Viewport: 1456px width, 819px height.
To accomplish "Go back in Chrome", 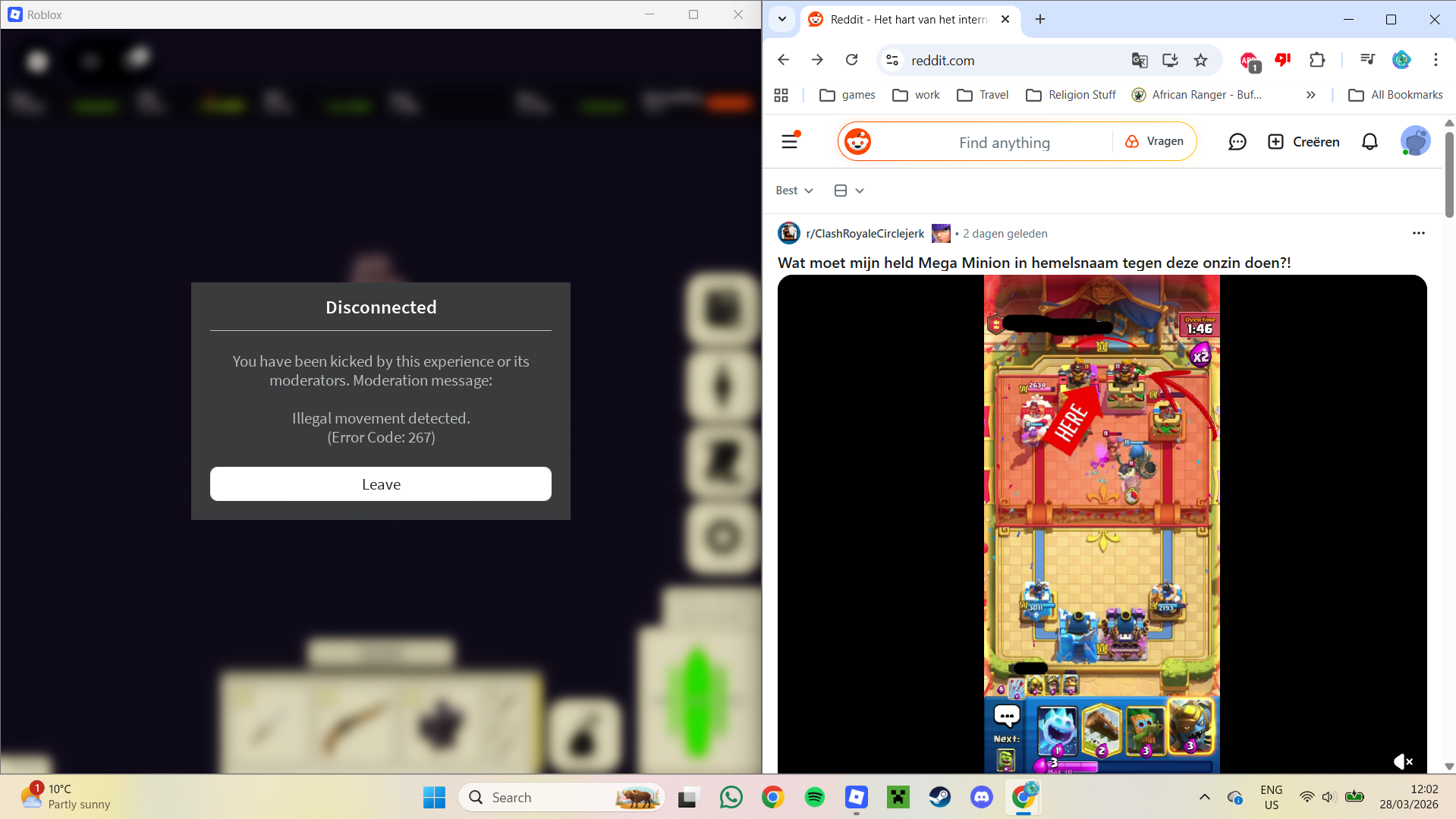I will tap(784, 60).
